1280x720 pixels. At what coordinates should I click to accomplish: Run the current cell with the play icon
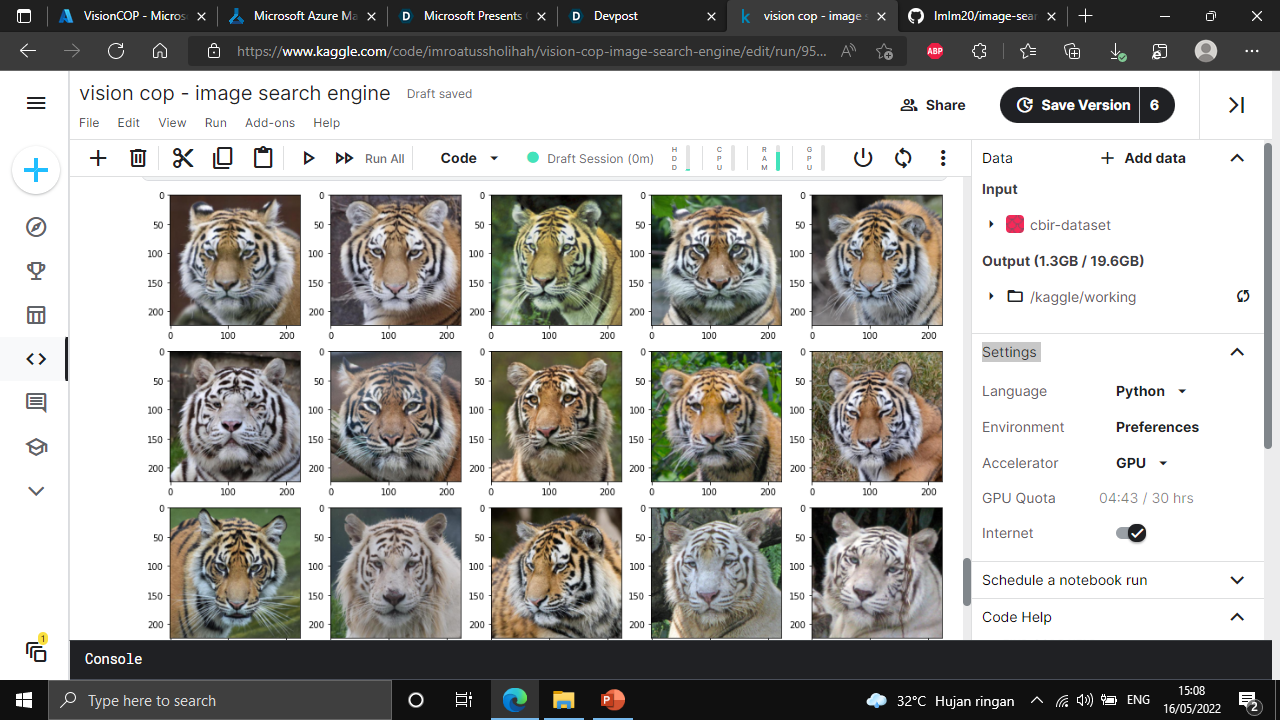click(x=309, y=158)
